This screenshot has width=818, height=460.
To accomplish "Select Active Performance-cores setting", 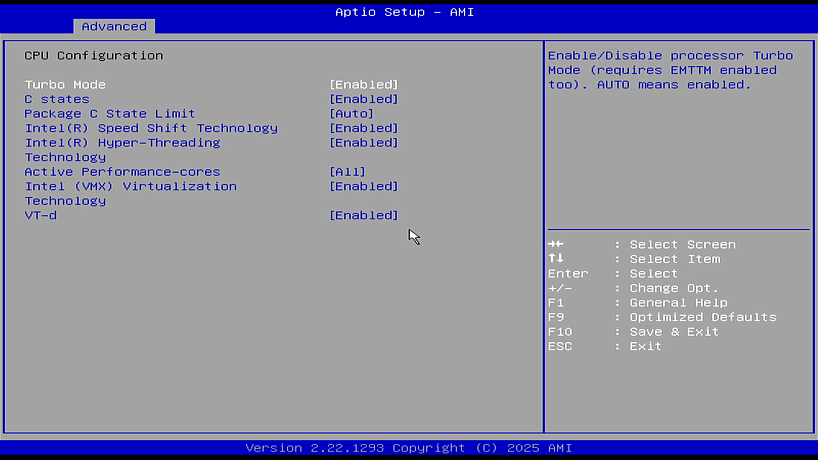I will [123, 172].
